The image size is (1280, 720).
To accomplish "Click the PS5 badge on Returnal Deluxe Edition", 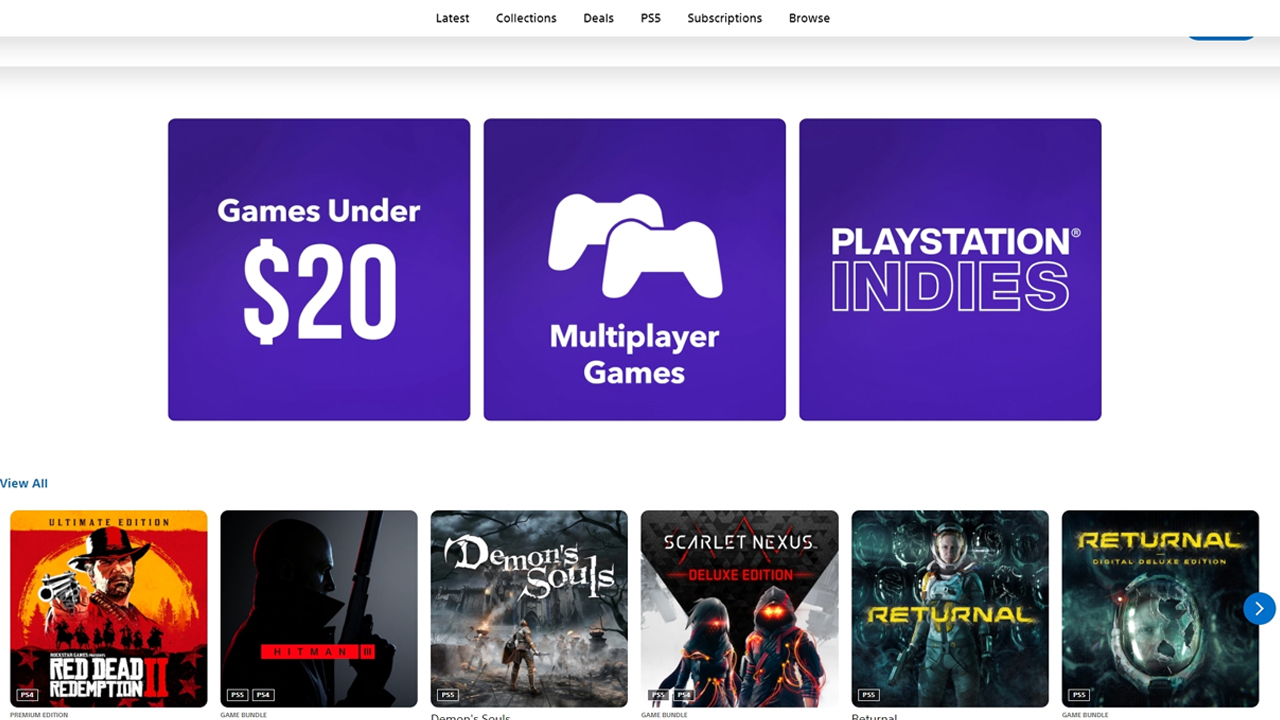I will click(x=1079, y=694).
